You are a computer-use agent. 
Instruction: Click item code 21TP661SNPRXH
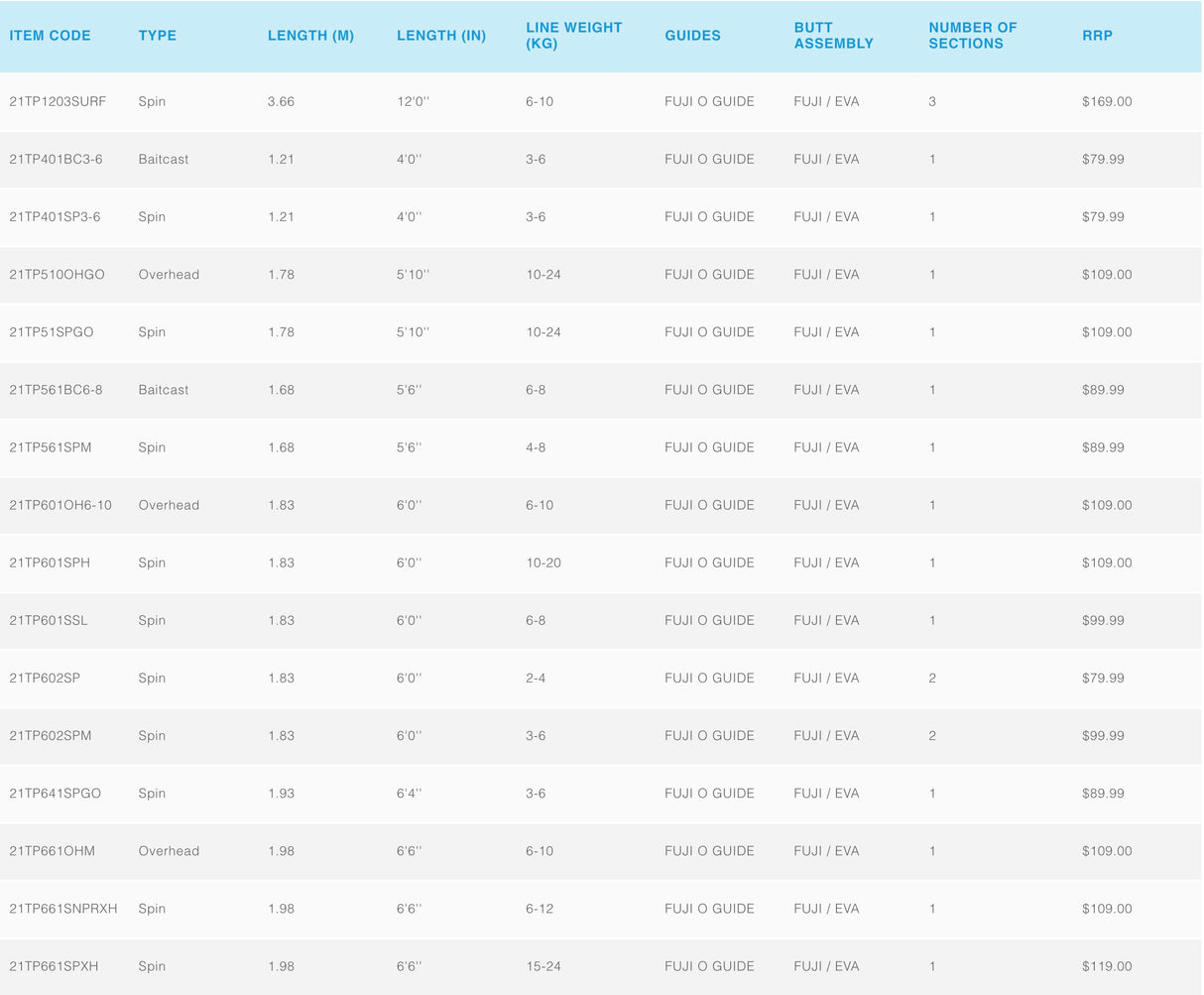point(63,909)
